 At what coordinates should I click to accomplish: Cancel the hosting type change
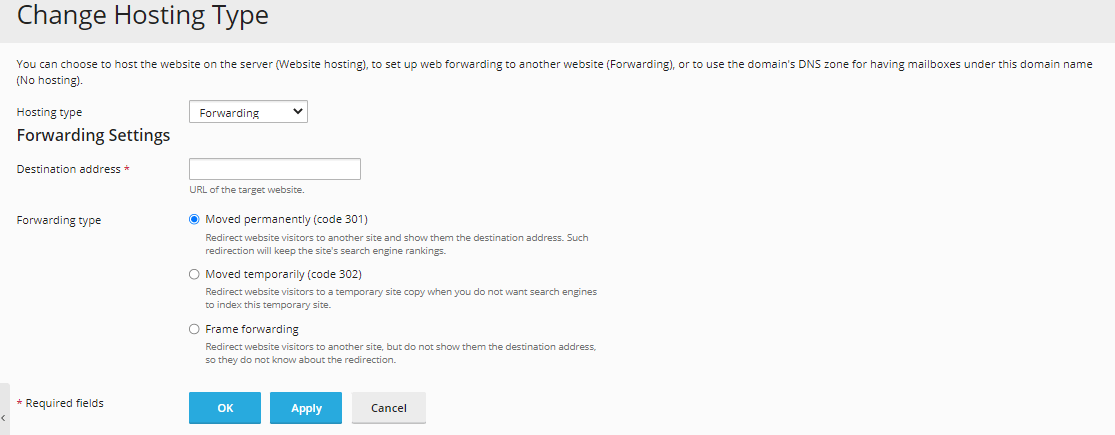click(389, 408)
